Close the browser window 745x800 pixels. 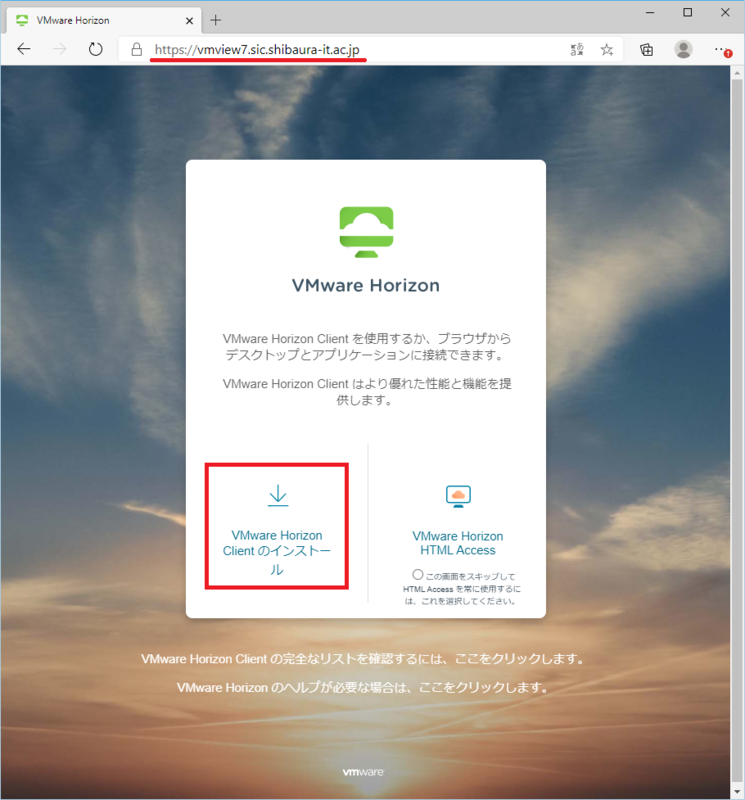[x=725, y=12]
